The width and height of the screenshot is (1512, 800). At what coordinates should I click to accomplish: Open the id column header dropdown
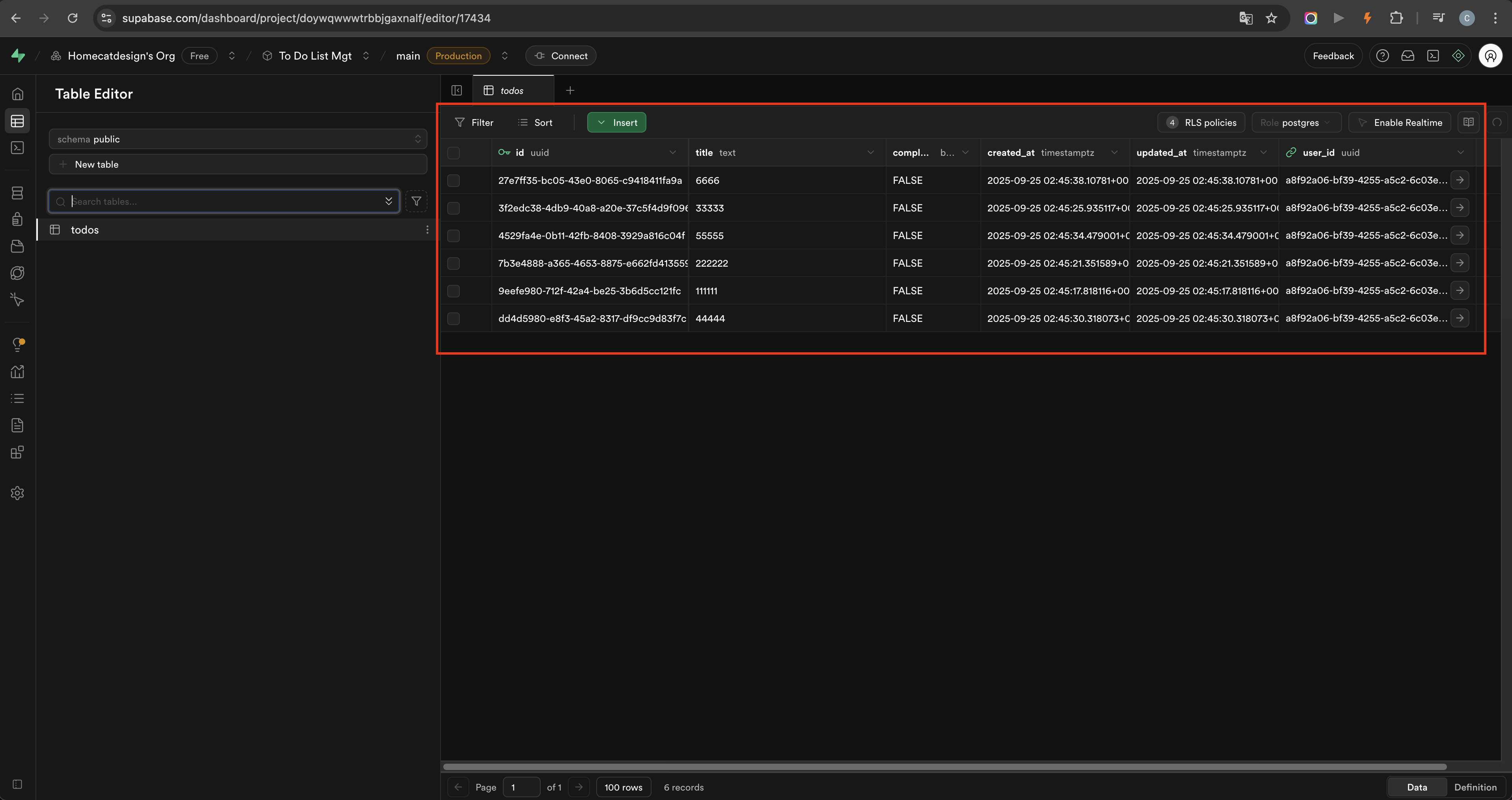[x=673, y=153]
